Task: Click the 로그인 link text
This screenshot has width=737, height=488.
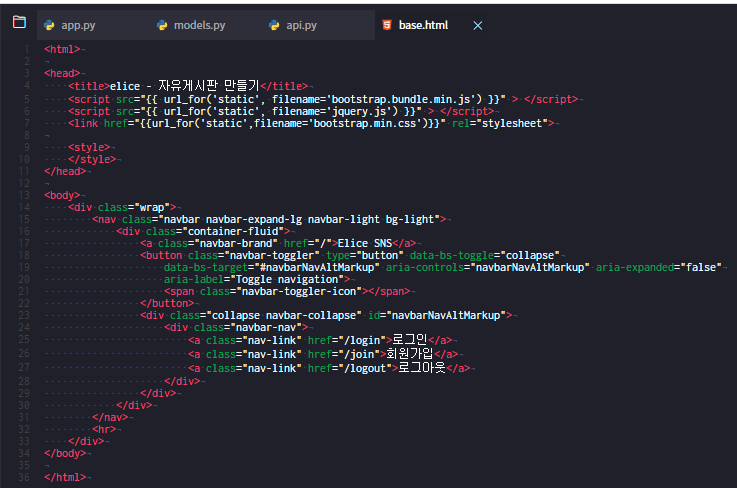Action: [x=410, y=340]
